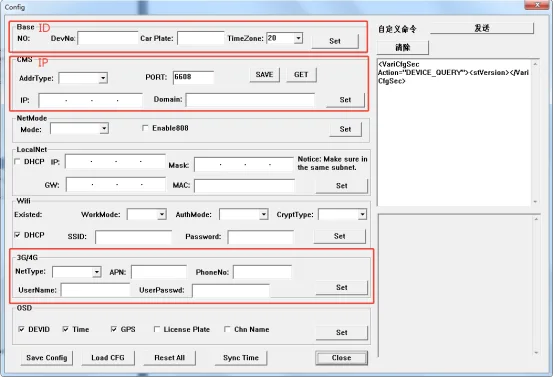Toggle the LocalNet DHCP checkbox
This screenshot has width=553, height=378.
pos(17,161)
